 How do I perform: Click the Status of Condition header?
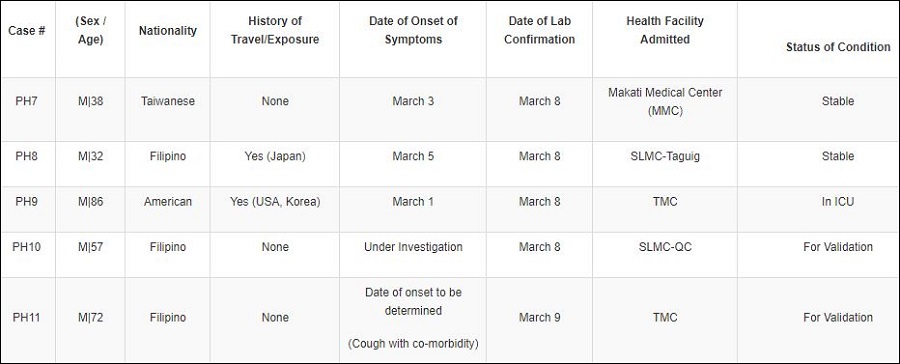[838, 47]
